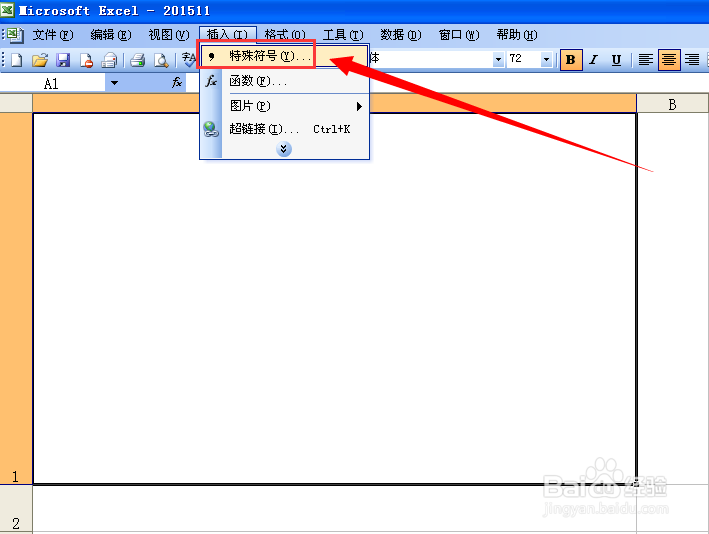The width and height of the screenshot is (709, 534).
Task: Open the 帮助(H) menu
Action: click(517, 35)
